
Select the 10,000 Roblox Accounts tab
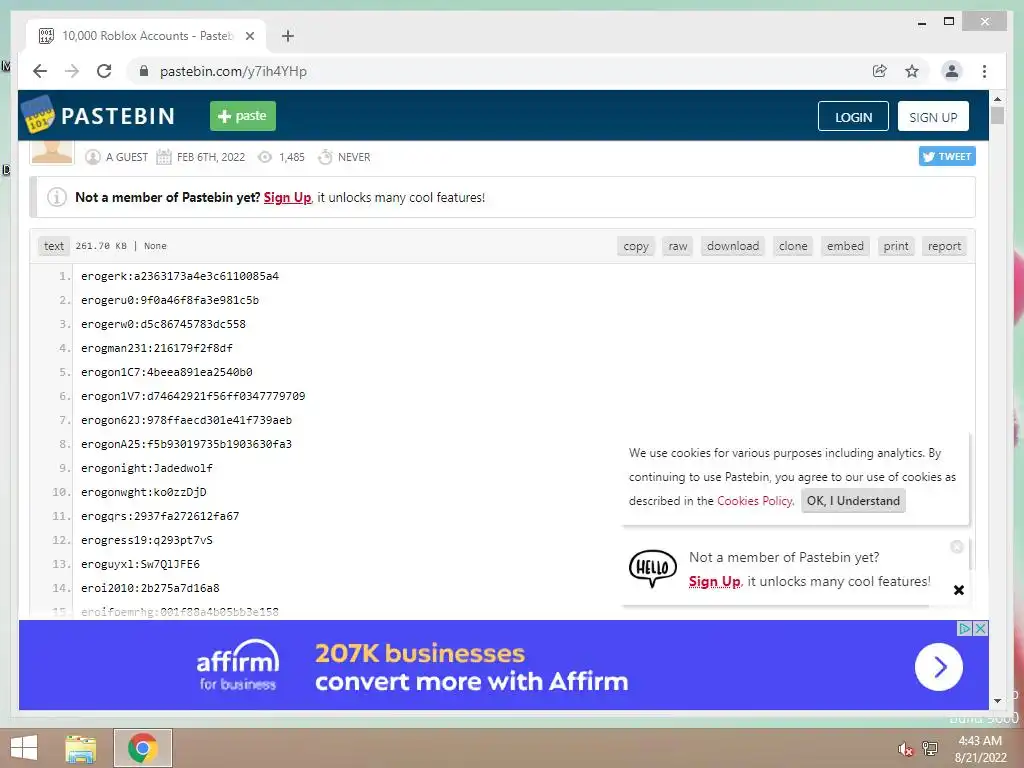[x=146, y=36]
